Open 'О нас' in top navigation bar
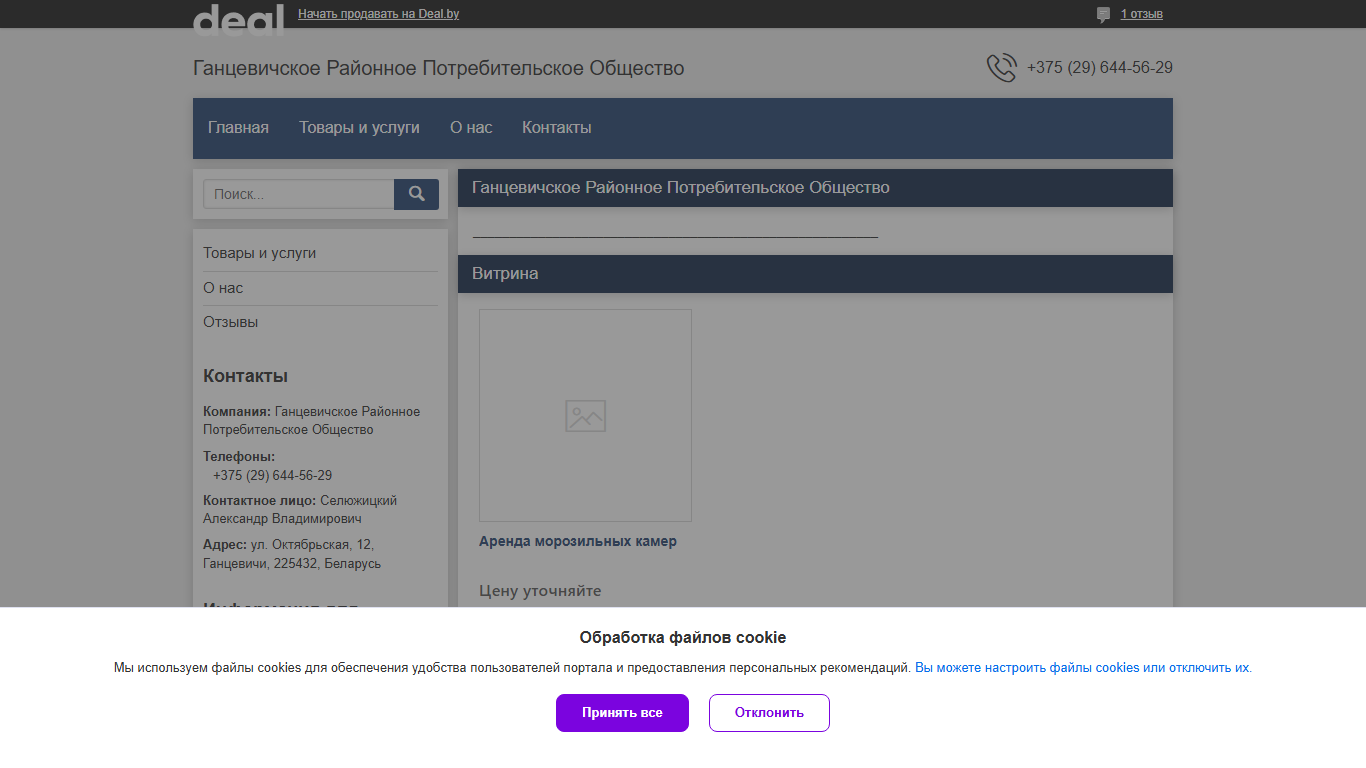 [471, 127]
